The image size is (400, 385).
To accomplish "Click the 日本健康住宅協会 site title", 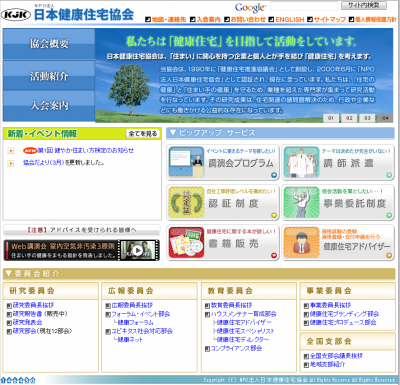I will coord(84,15).
